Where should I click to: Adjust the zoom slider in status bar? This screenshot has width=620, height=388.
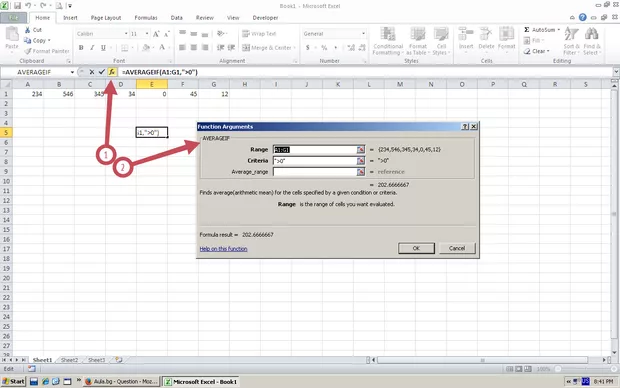558,369
